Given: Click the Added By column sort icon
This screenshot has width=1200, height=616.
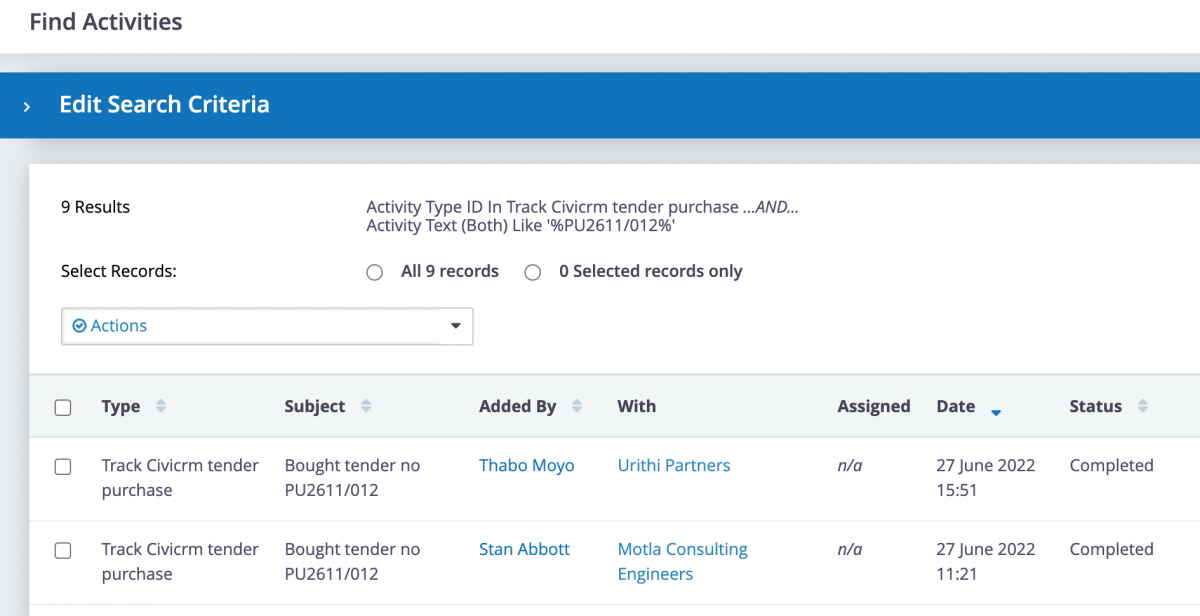Looking at the screenshot, I should coord(577,406).
